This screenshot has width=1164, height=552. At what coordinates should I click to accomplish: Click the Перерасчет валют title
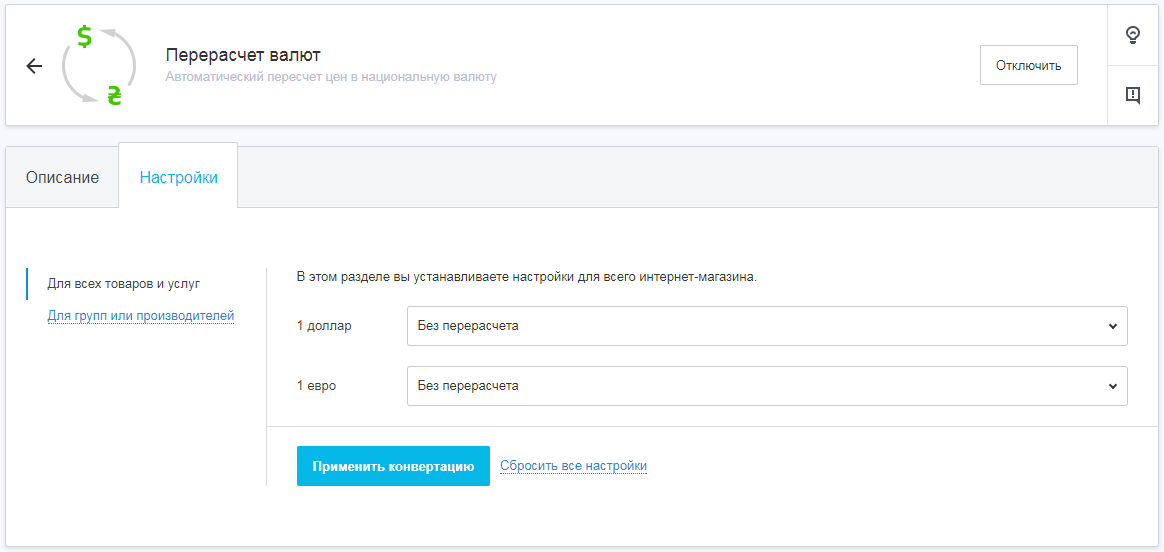(x=243, y=55)
